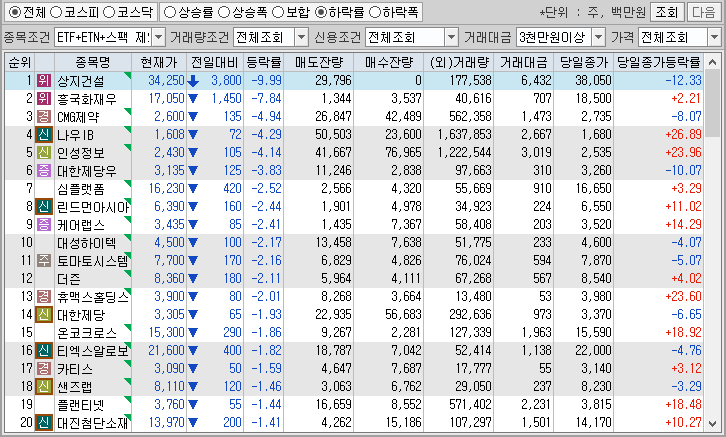
Task: Click the 신 badge icon for 인성정보
Action: (44, 152)
